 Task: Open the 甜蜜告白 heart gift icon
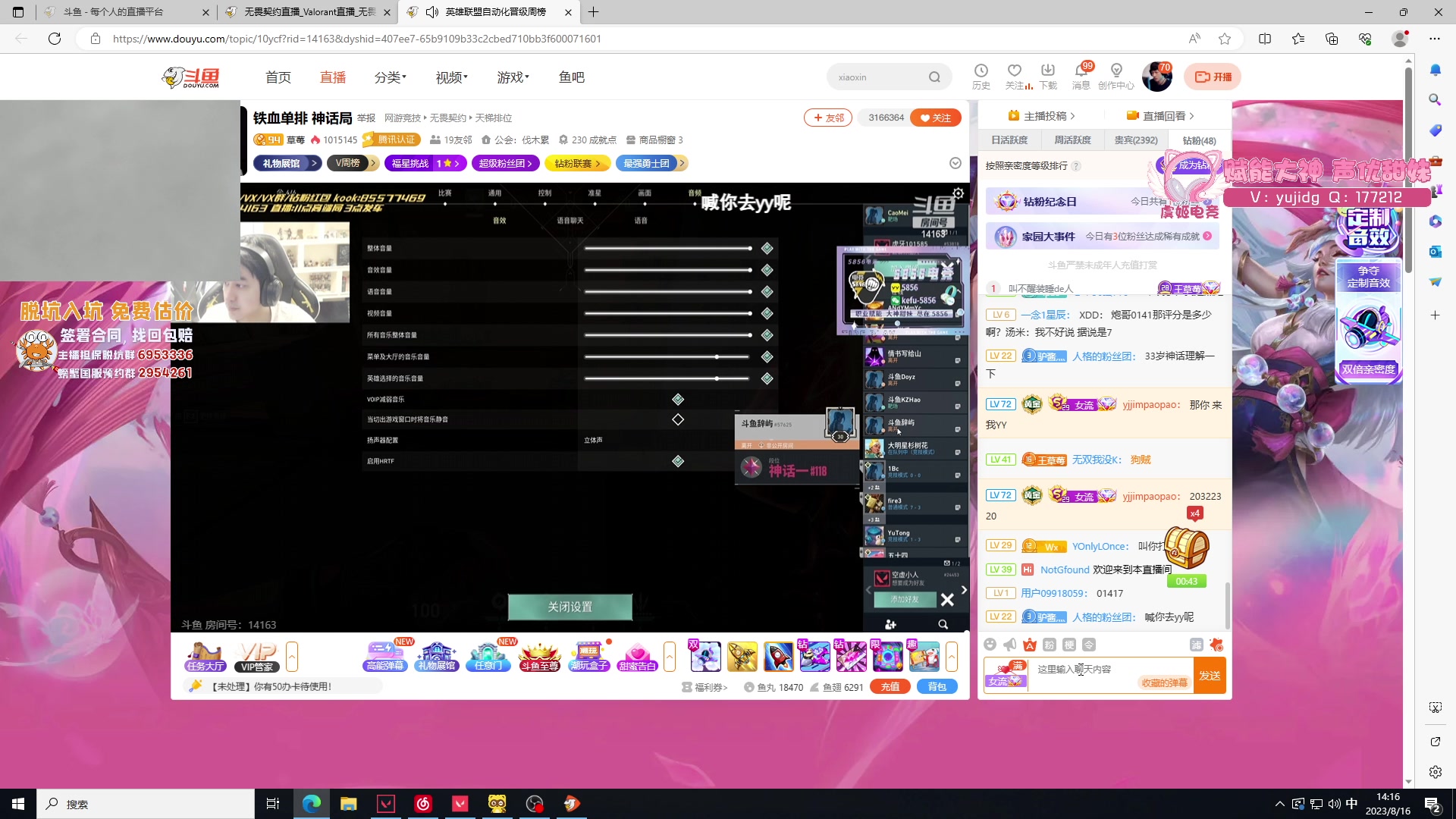(638, 654)
